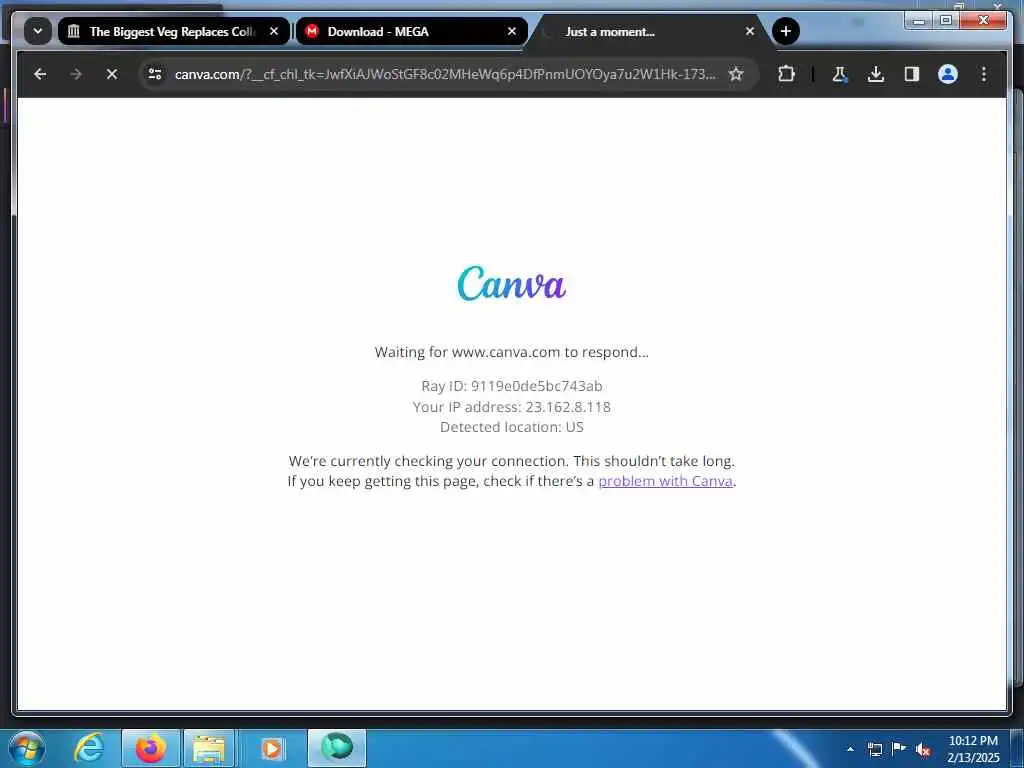
Task: Click Your IP address: 23.162.8.118 text
Action: [511, 407]
